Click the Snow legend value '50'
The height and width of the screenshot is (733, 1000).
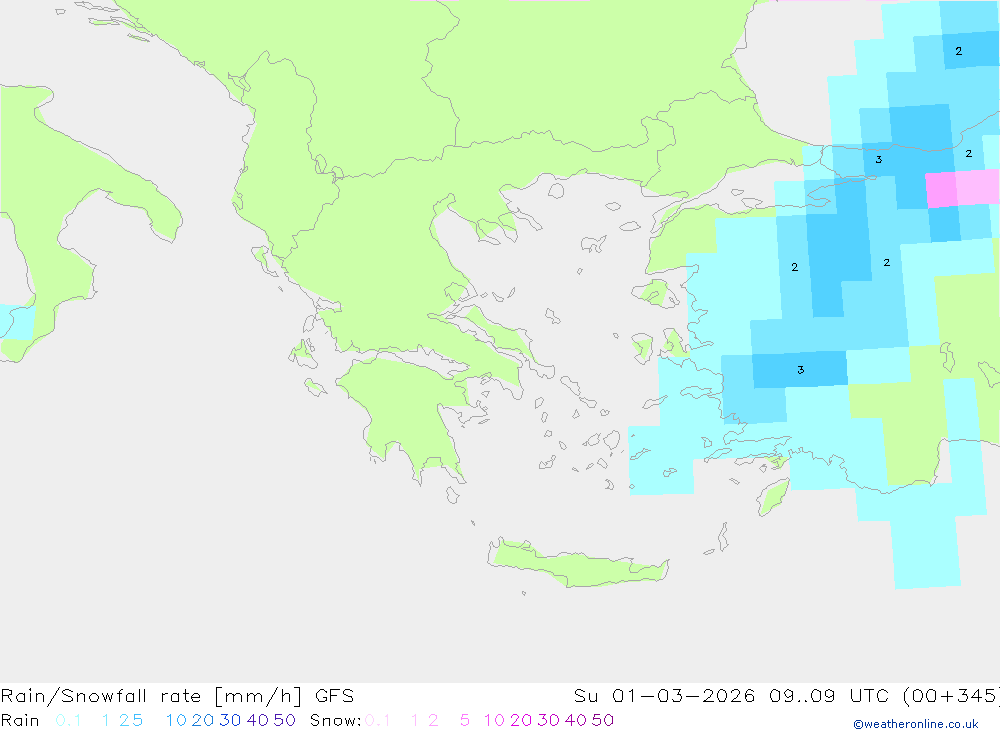coord(603,720)
